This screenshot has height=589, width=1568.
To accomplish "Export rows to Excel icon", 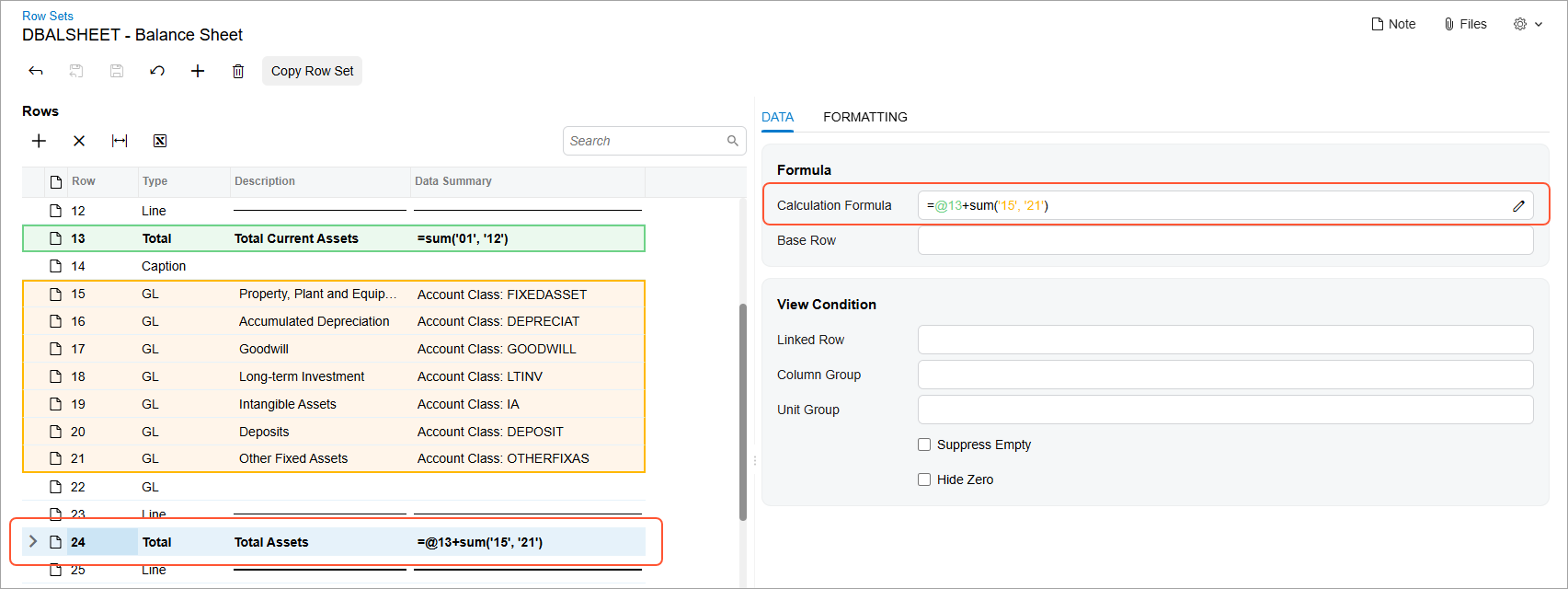I will click(x=160, y=141).
